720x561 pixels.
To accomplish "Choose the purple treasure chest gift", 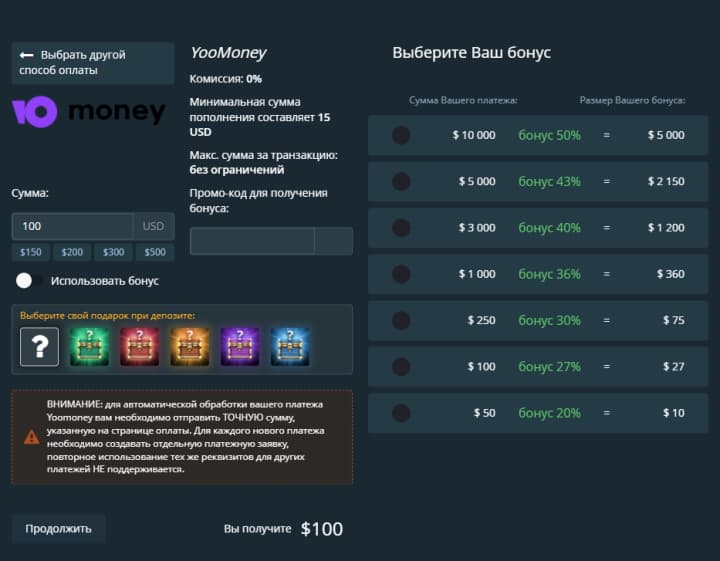I will (240, 347).
